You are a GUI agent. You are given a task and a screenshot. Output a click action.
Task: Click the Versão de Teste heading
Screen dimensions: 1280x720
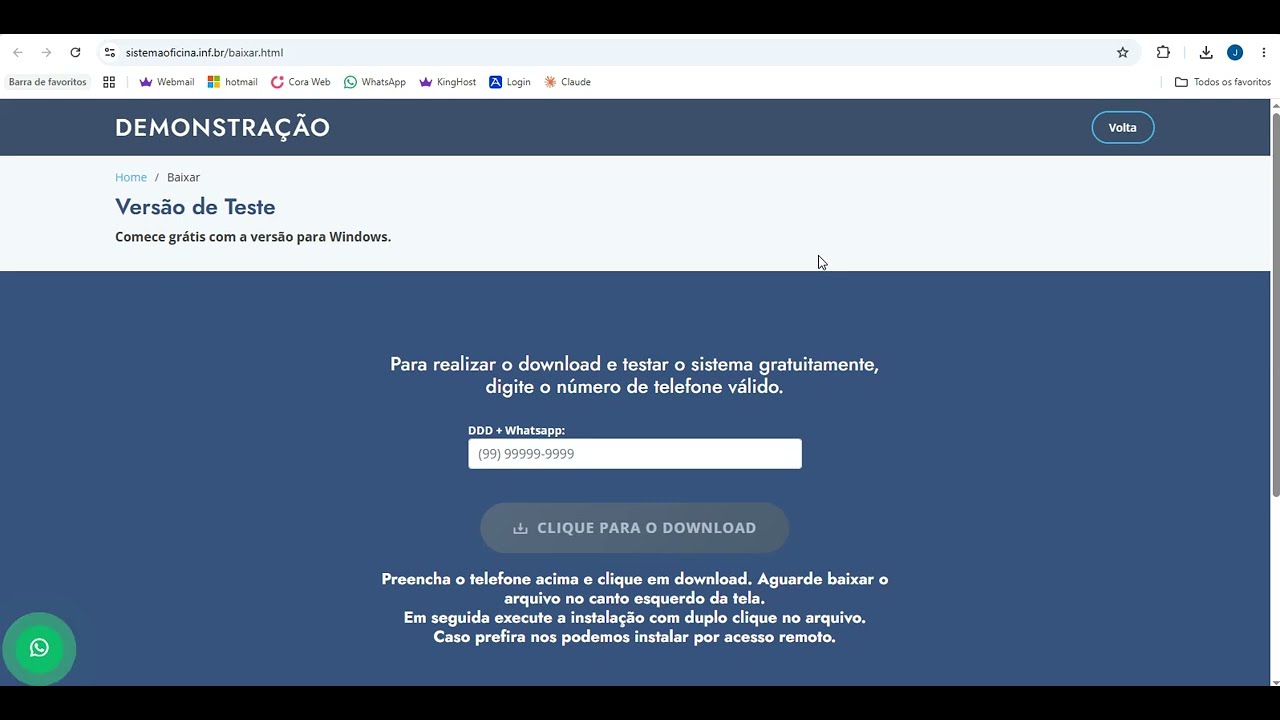pos(195,207)
